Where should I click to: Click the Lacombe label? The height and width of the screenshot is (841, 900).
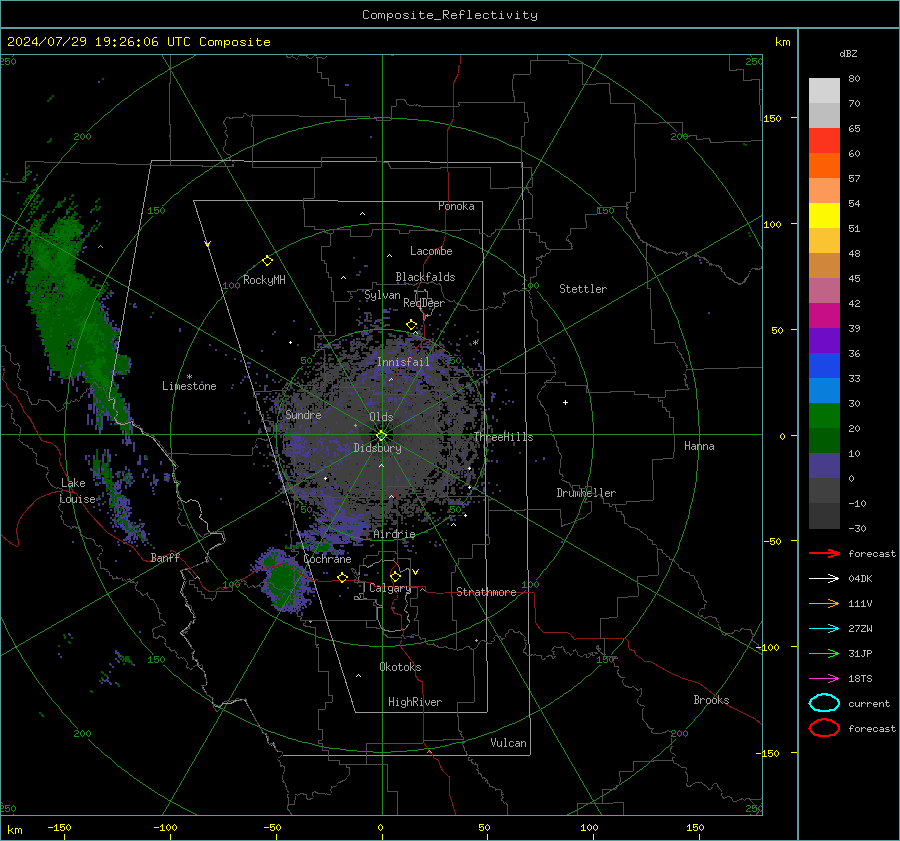431,251
